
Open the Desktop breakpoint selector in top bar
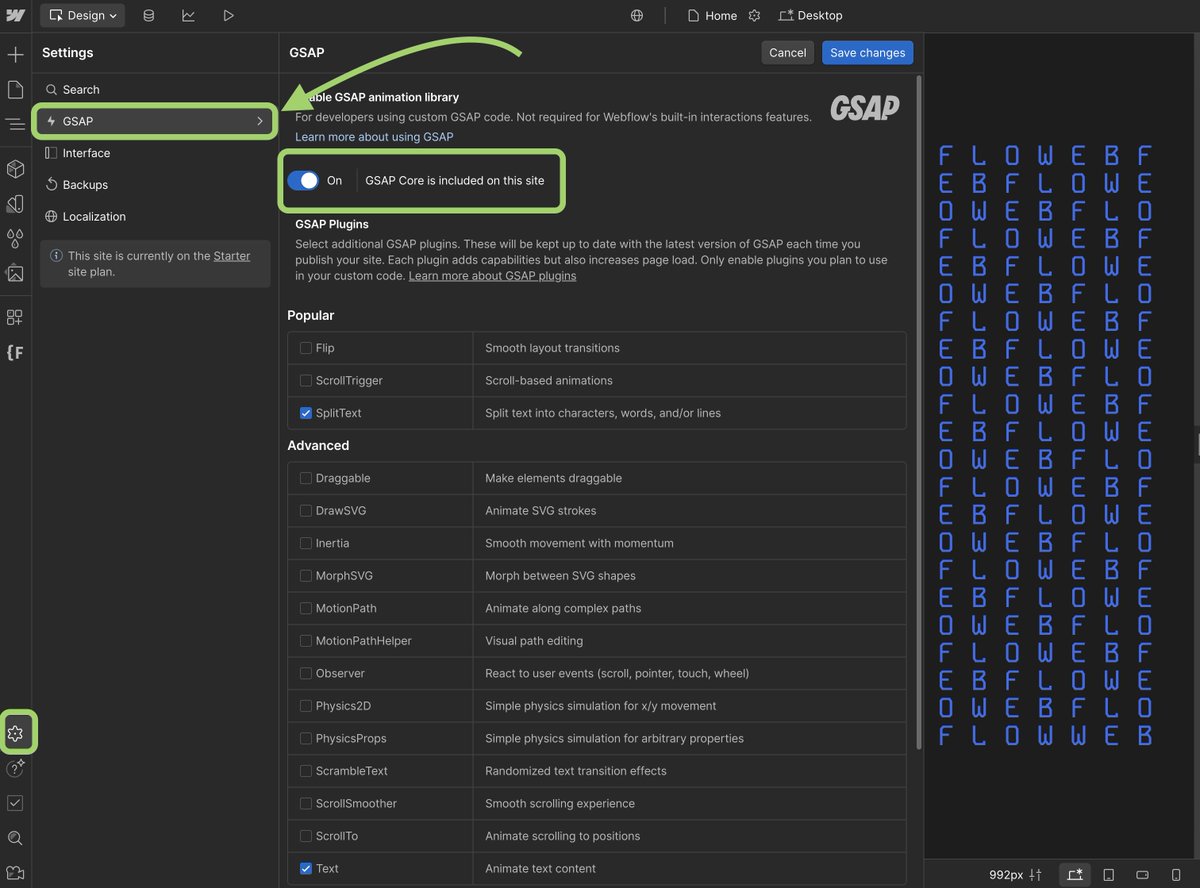811,16
